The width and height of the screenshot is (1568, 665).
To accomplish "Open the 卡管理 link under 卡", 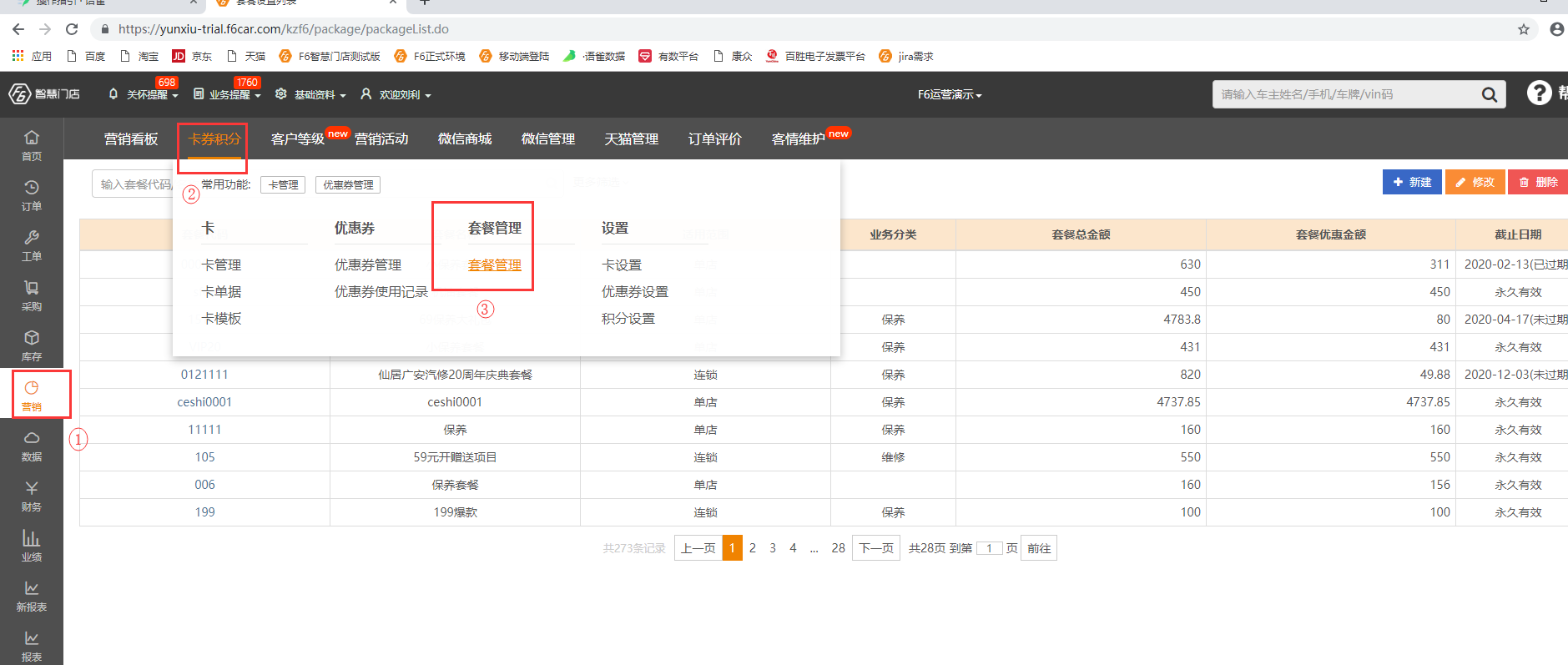I will (221, 264).
